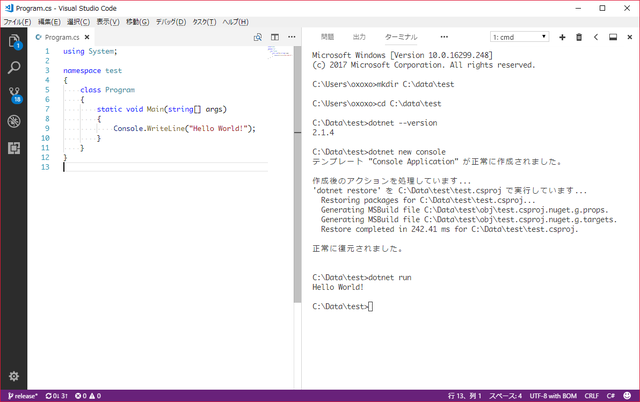Click the Console.WriteLine statement

coord(184,129)
